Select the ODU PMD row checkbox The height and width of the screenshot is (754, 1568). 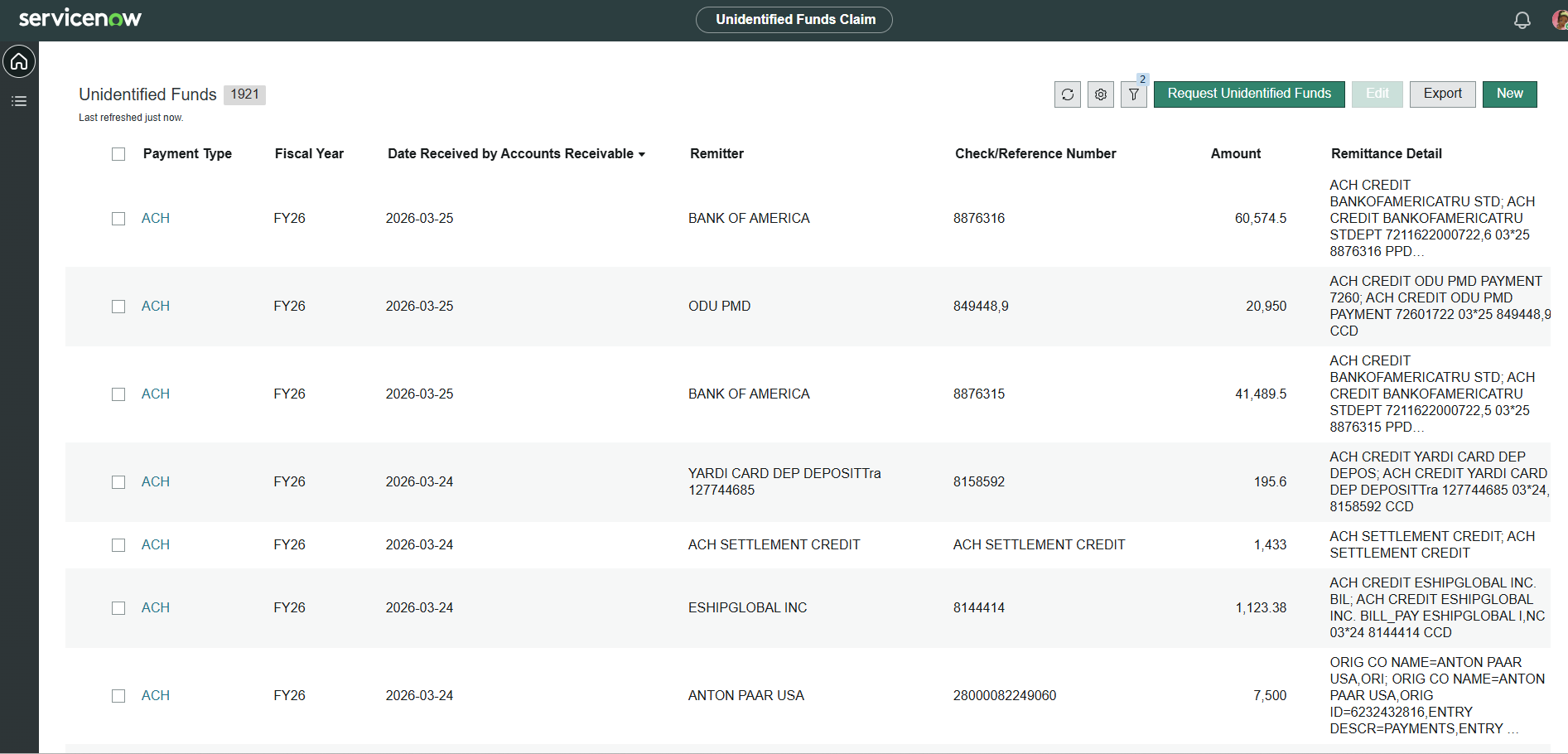118,307
